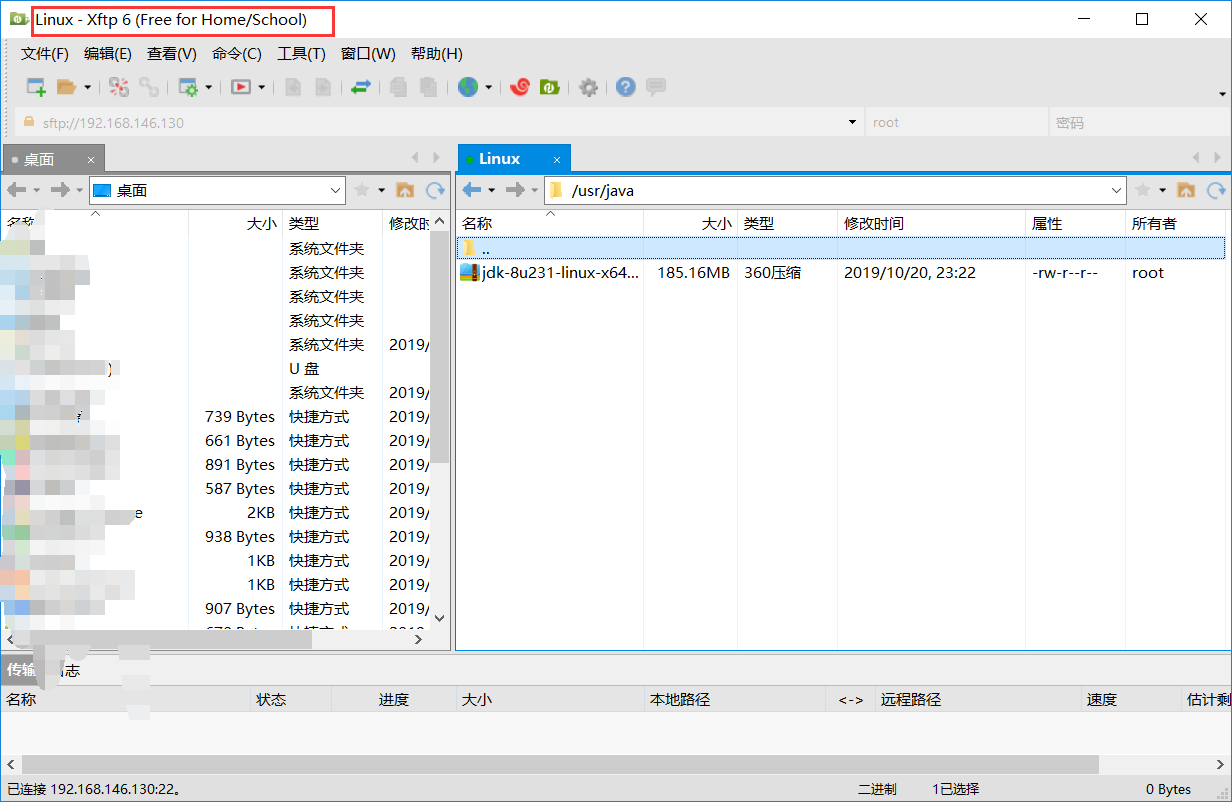The image size is (1232, 802).
Task: Open the 编辑(E) menu
Action: tap(108, 54)
